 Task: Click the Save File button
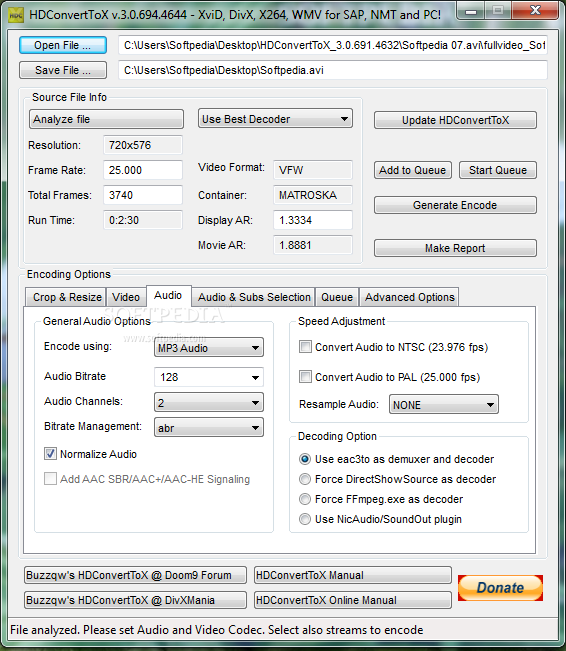[63, 70]
